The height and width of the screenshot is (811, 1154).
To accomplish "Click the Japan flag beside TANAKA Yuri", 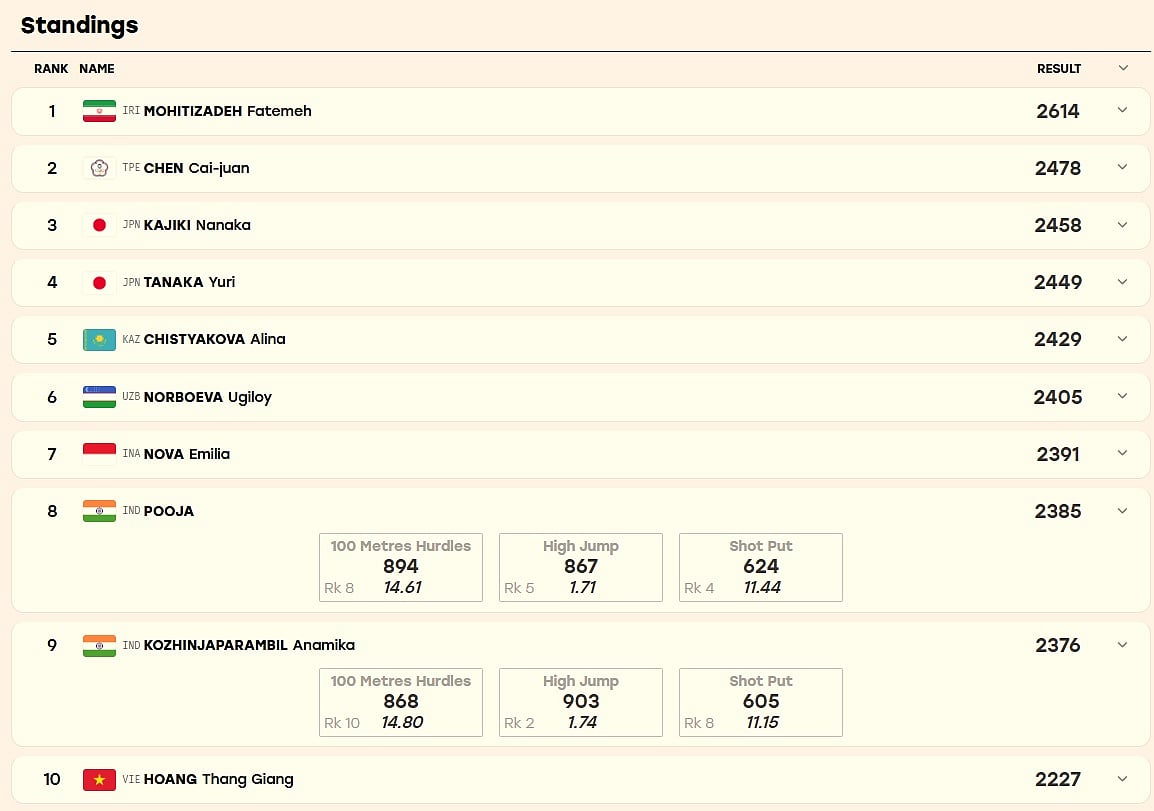I will pyautogui.click(x=99, y=283).
